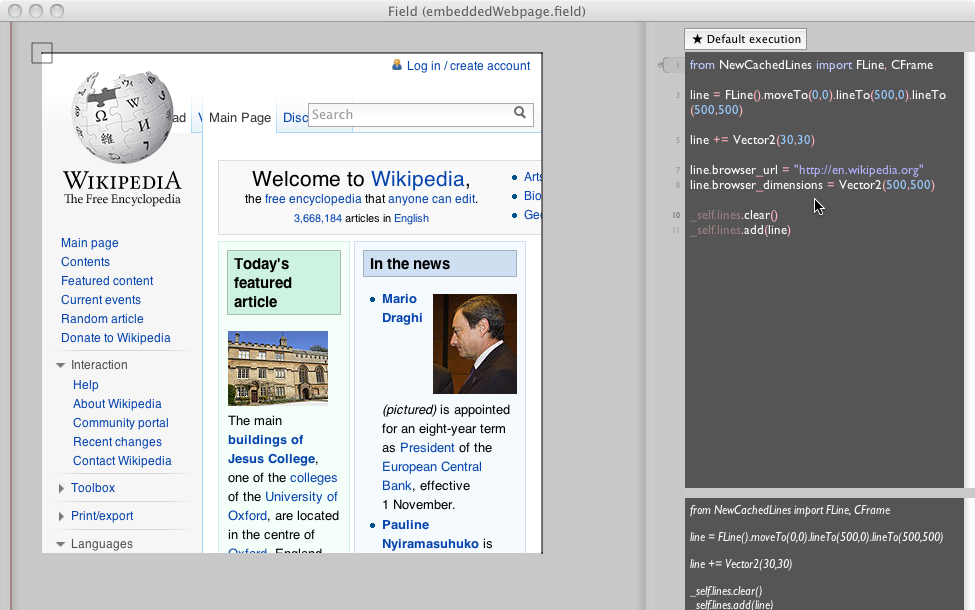
Task: Expand the Toolbox sidebar section
Action: 61,489
